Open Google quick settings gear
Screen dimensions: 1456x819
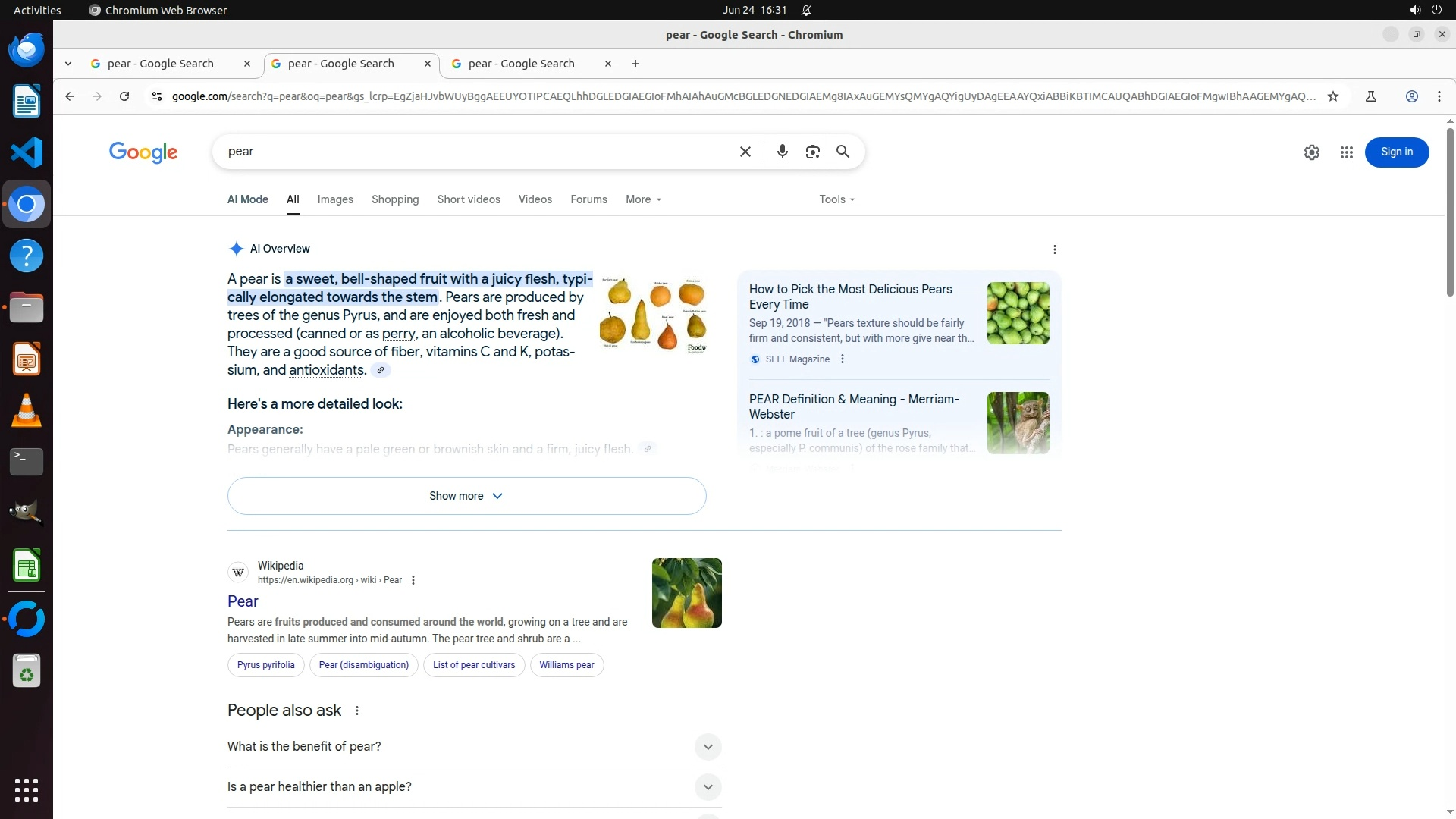[1311, 152]
